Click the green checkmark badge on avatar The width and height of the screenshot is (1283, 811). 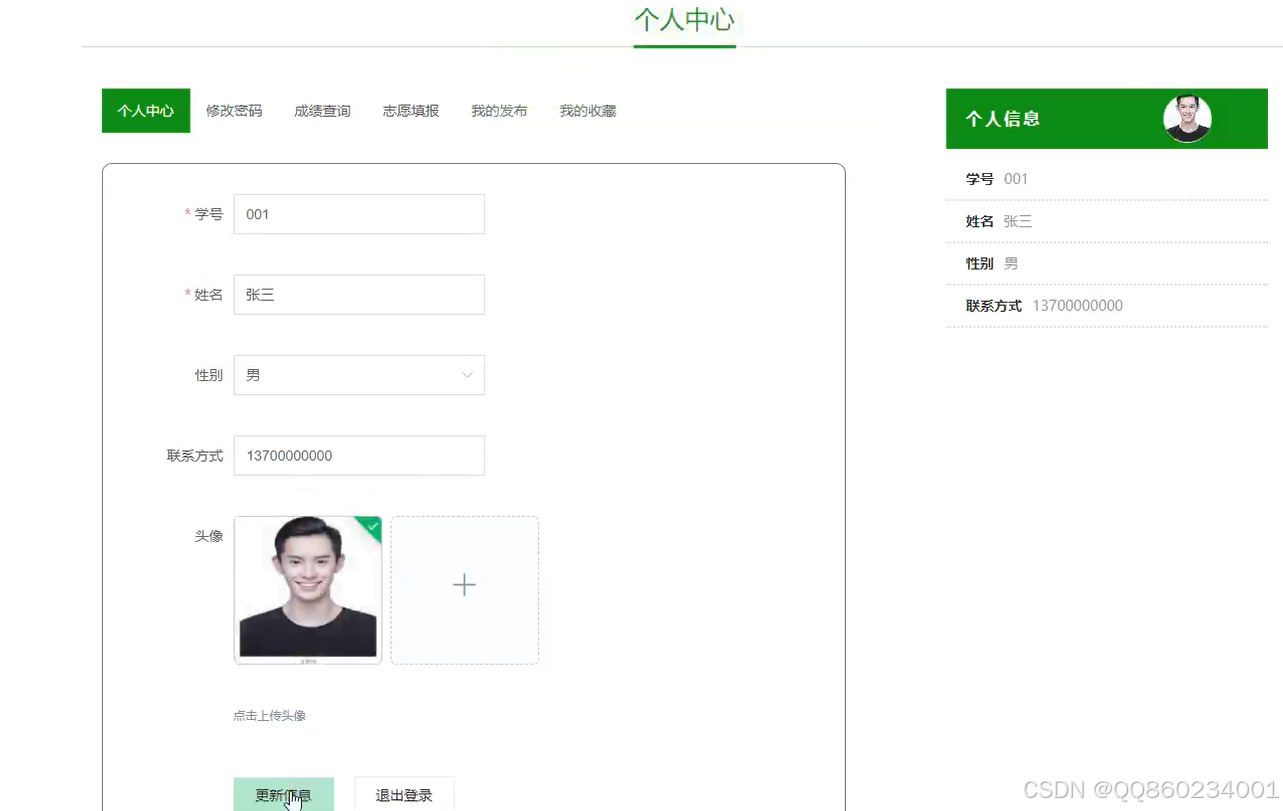[372, 526]
